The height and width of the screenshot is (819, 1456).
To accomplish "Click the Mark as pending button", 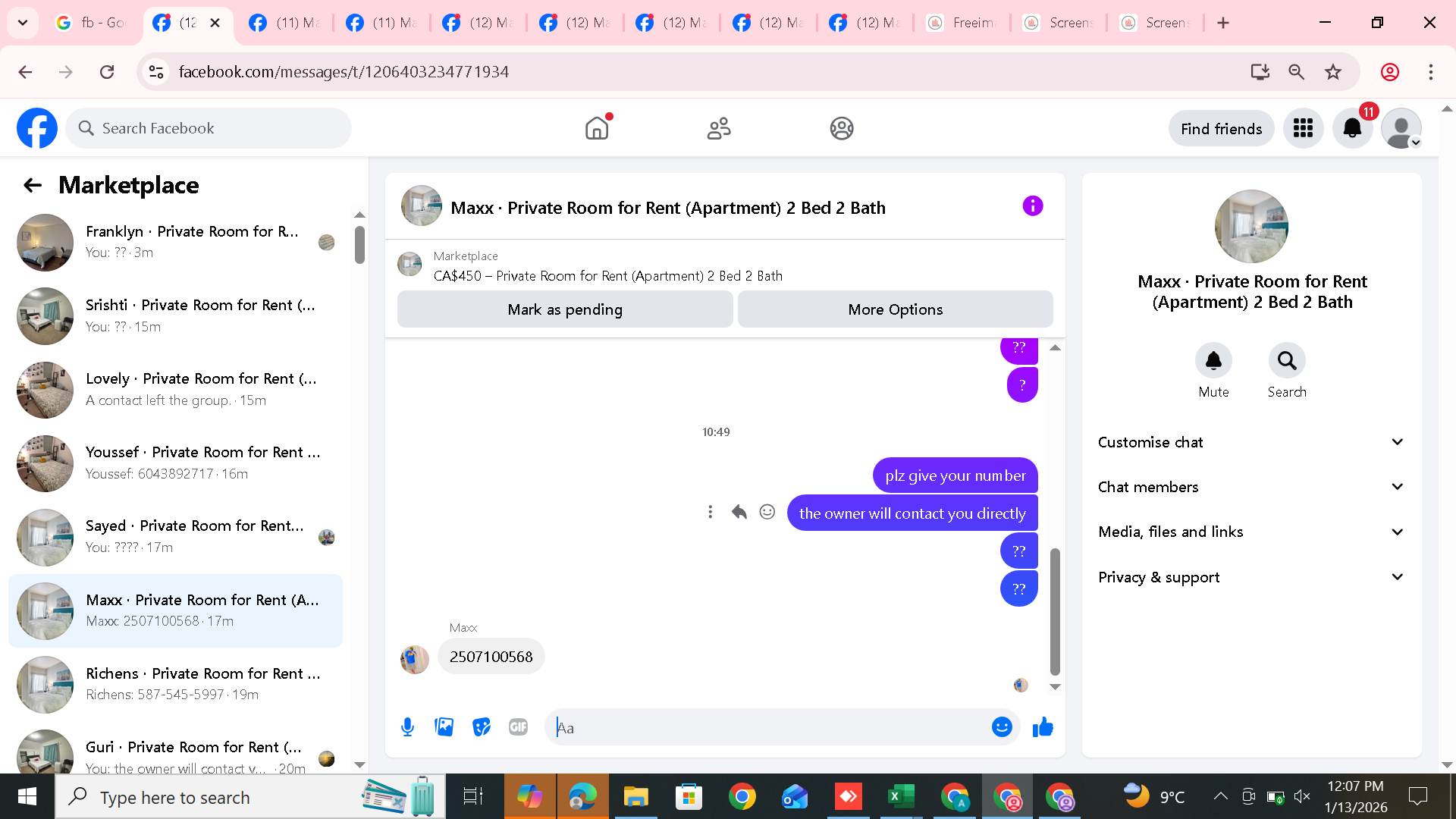I will 565,309.
